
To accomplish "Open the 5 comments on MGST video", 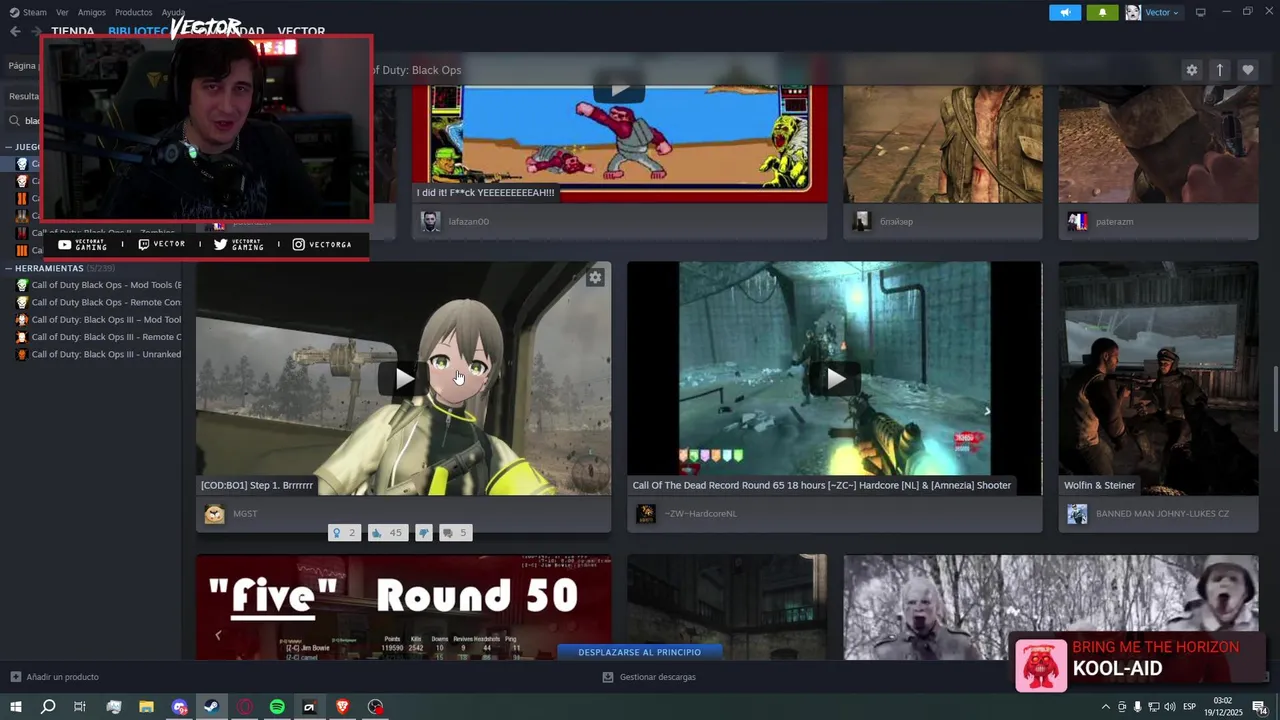I will (455, 533).
